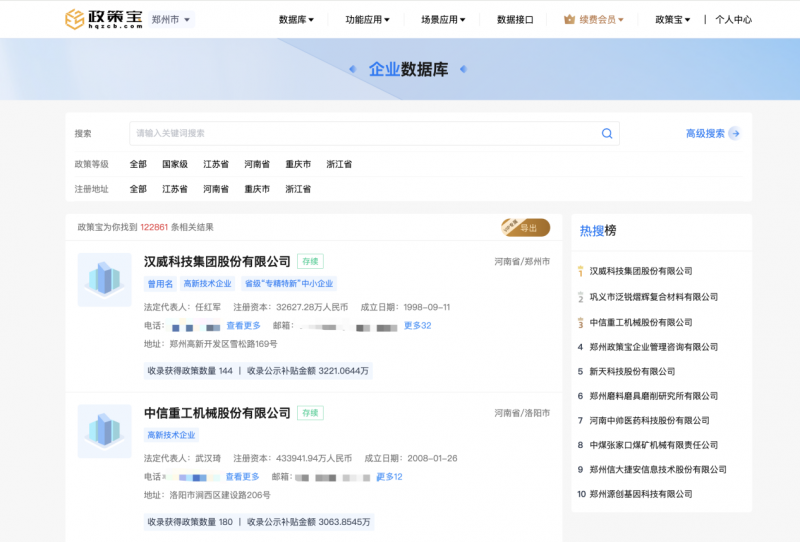Click the 更多32 email link

click(x=417, y=326)
